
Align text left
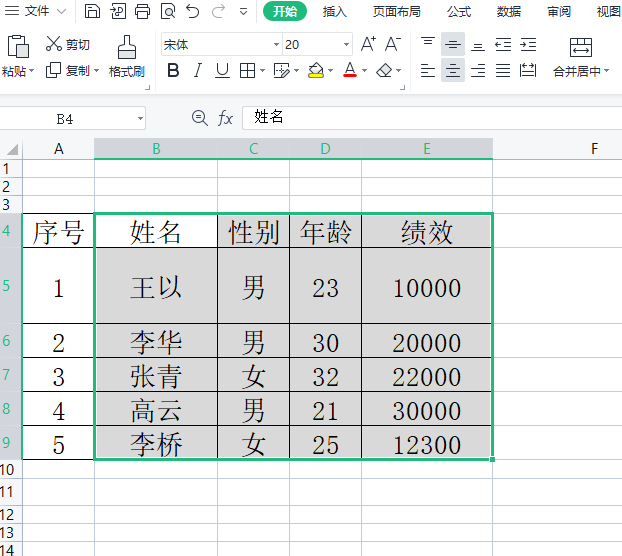point(428,71)
